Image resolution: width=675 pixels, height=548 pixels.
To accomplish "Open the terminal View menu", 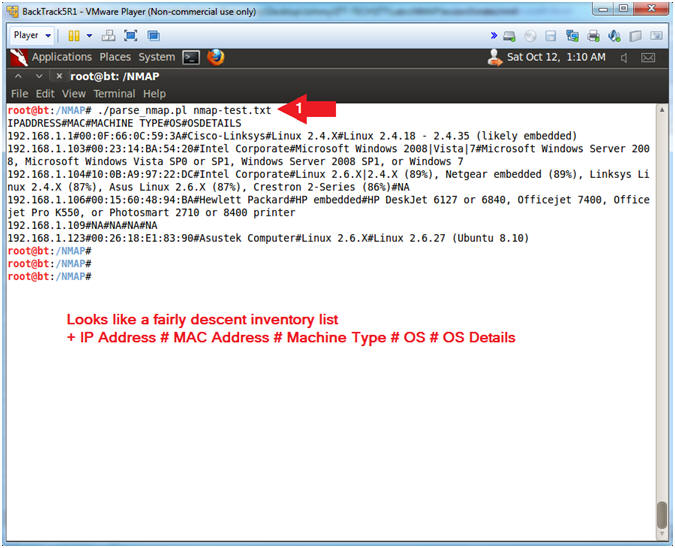I will [74, 94].
